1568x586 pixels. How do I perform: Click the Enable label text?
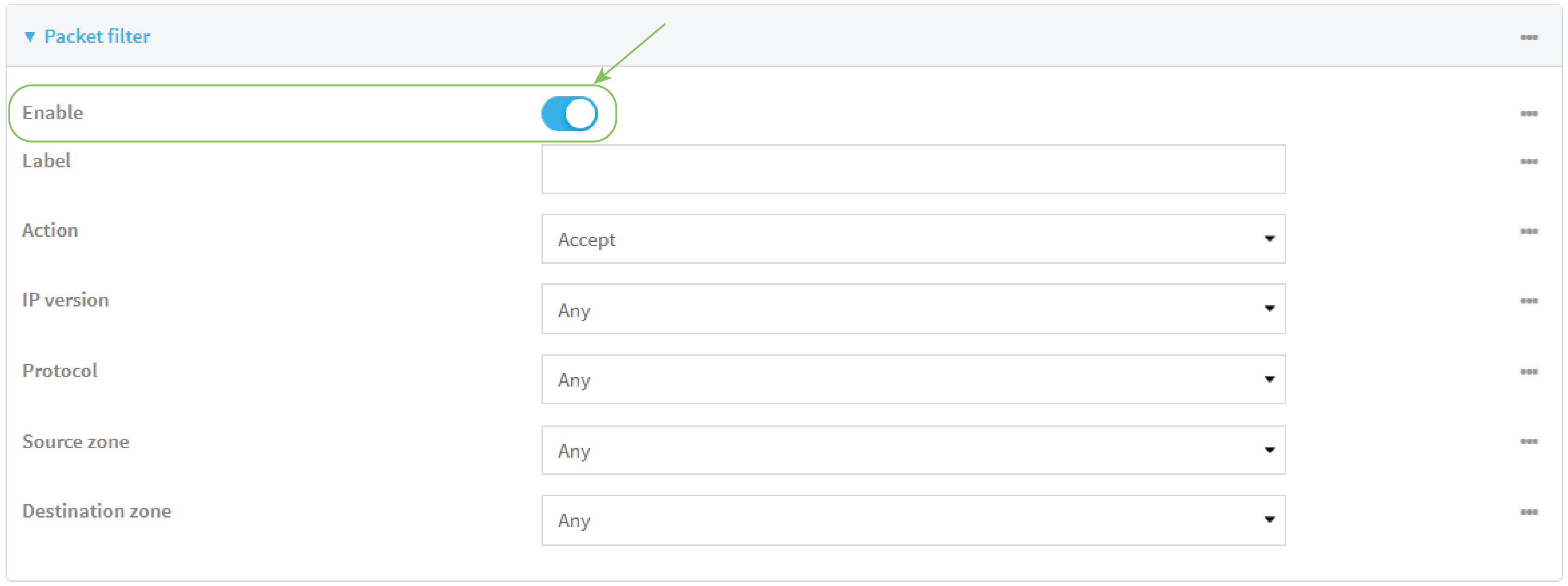(53, 112)
